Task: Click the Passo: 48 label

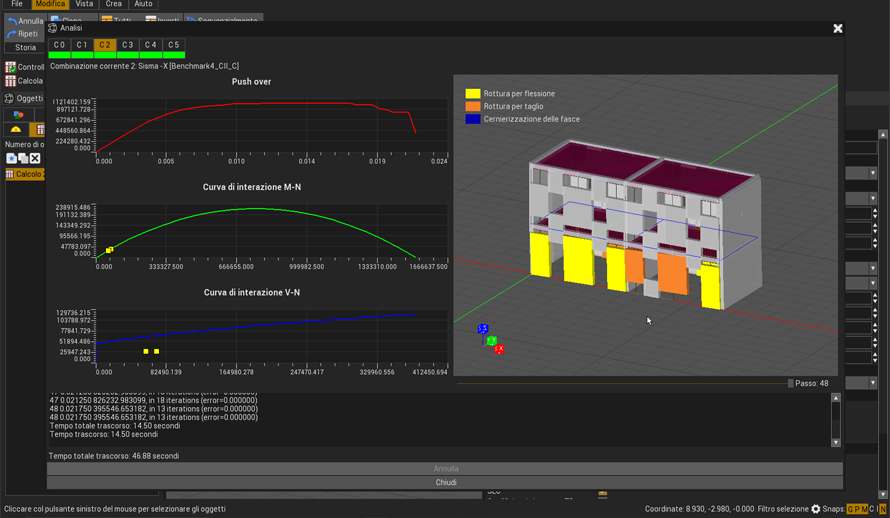Action: coord(812,384)
